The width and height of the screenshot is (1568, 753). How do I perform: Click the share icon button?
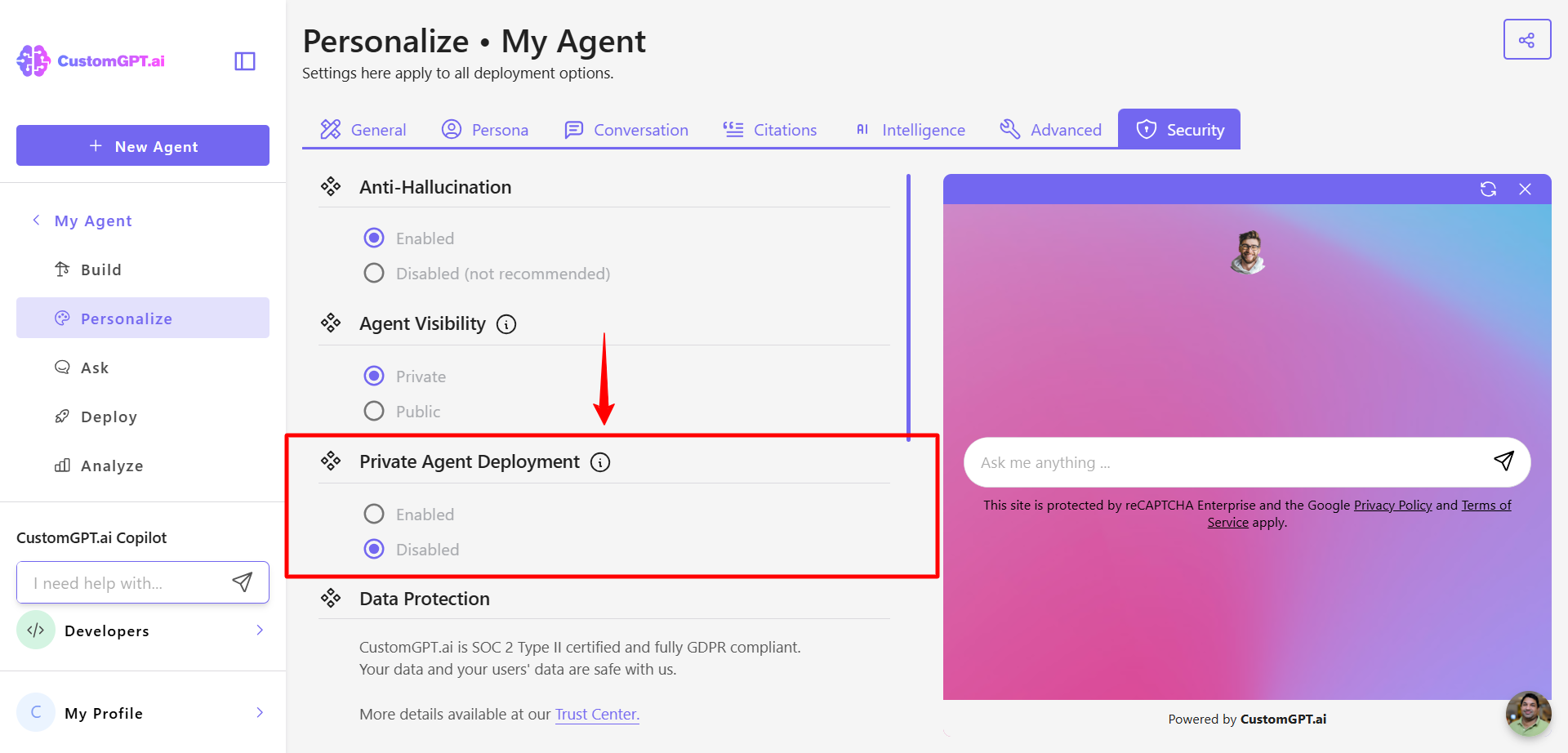1526,40
